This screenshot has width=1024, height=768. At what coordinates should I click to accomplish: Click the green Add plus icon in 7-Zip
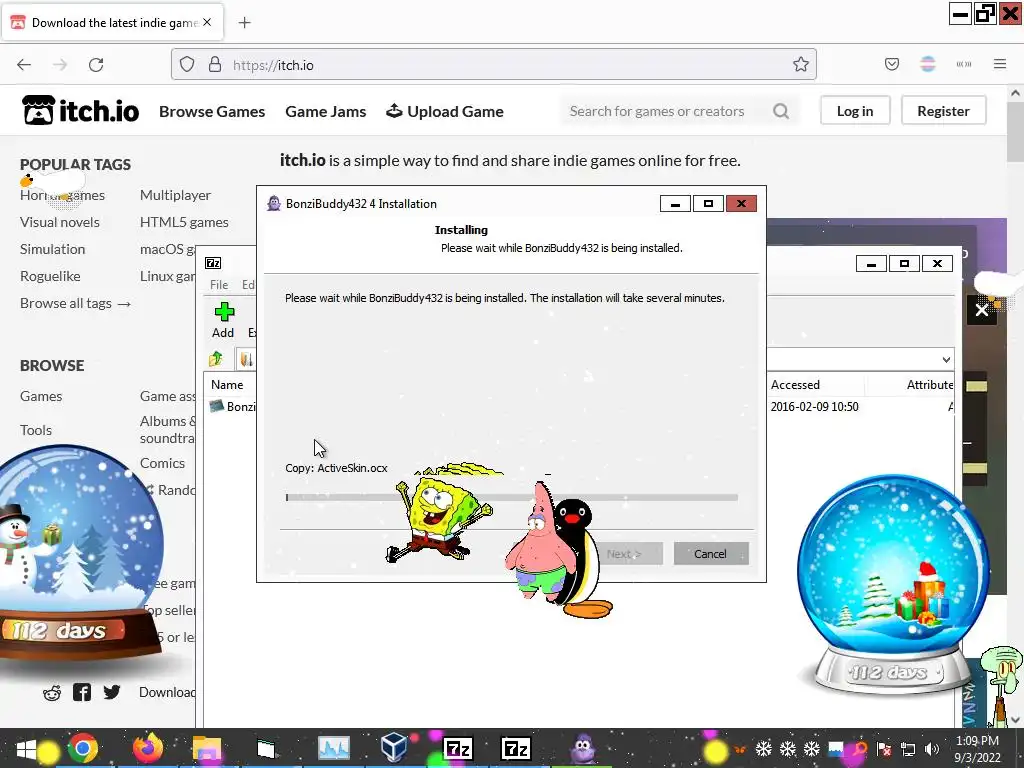224,312
